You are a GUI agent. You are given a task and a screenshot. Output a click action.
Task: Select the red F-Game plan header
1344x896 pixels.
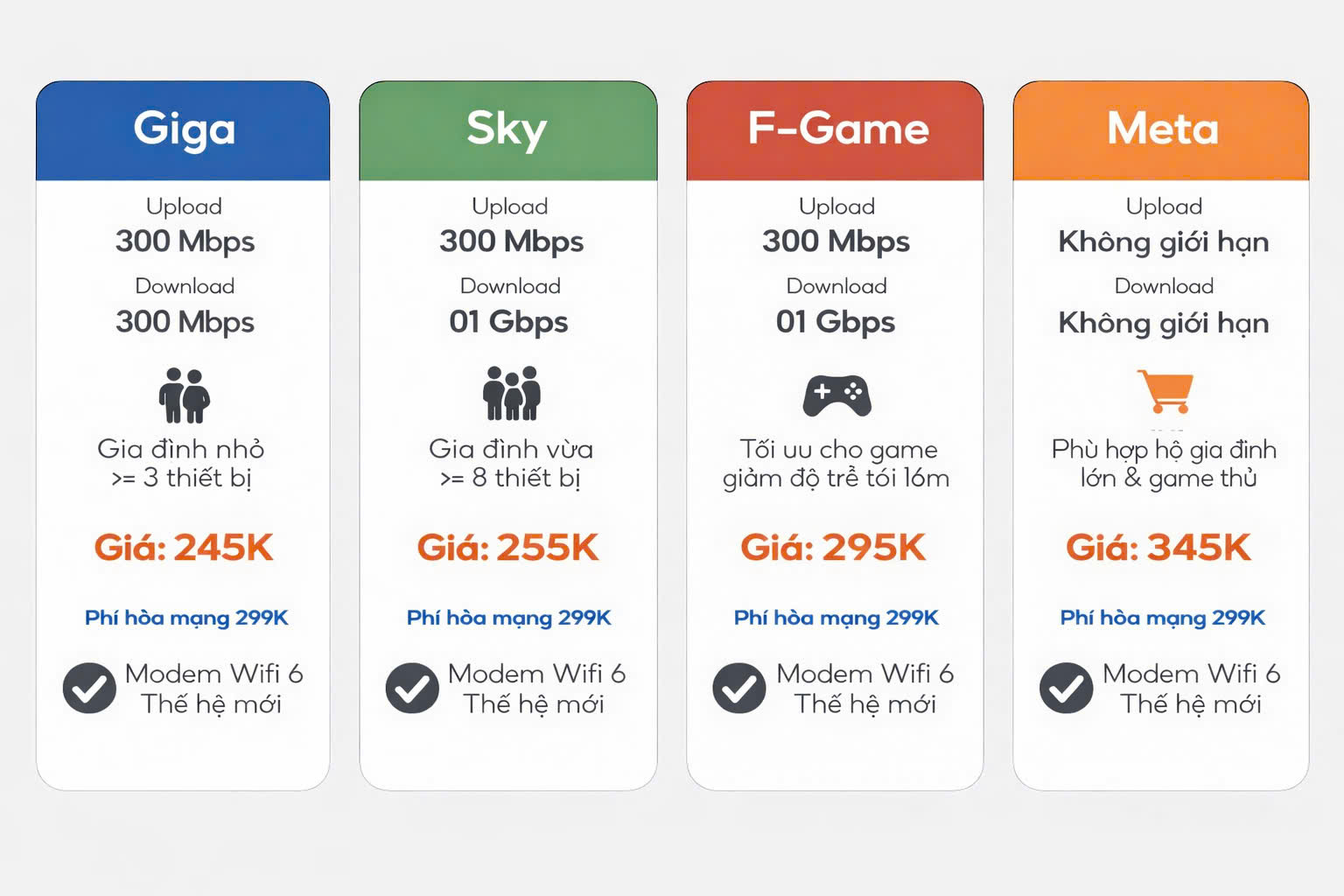click(835, 130)
